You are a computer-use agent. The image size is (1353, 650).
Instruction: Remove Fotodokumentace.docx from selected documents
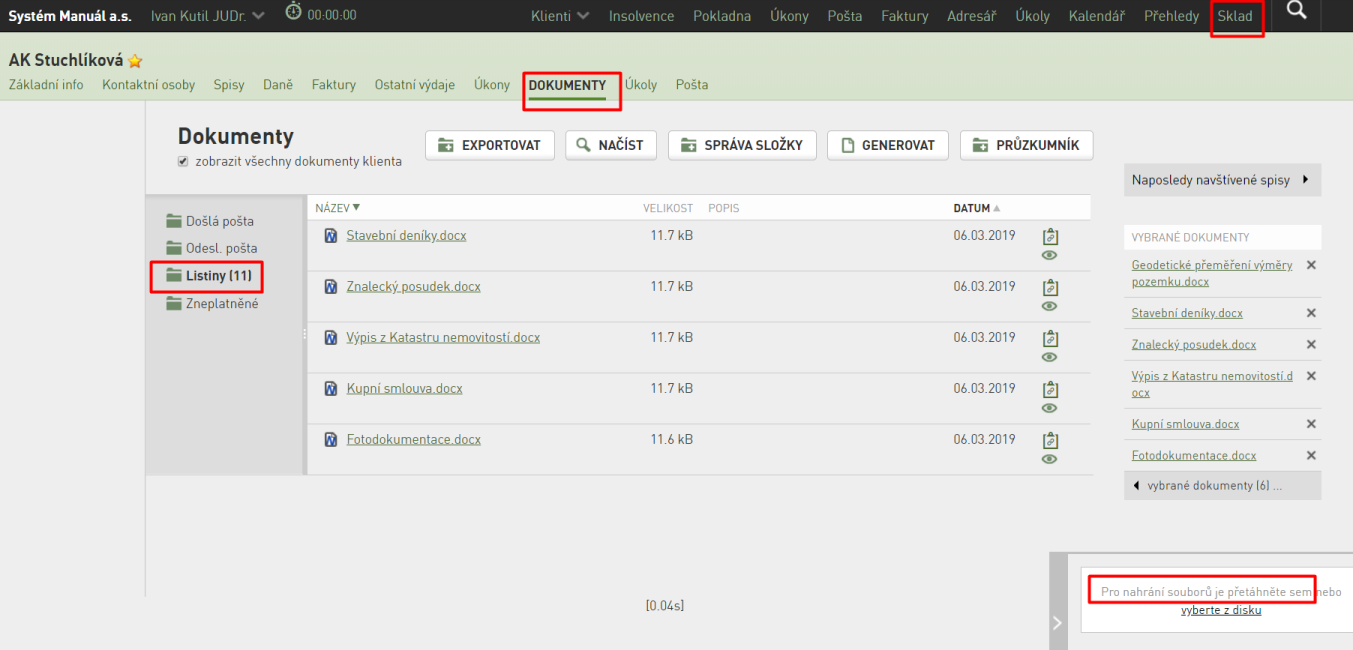coord(1311,455)
